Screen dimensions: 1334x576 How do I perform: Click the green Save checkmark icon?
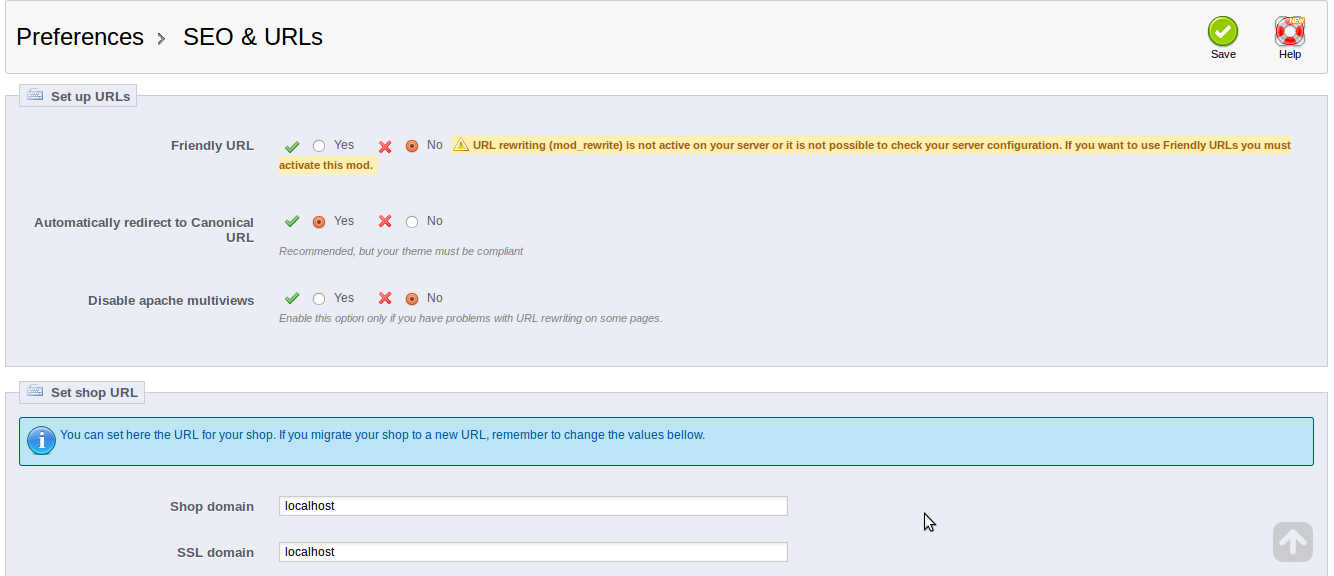tap(1222, 31)
